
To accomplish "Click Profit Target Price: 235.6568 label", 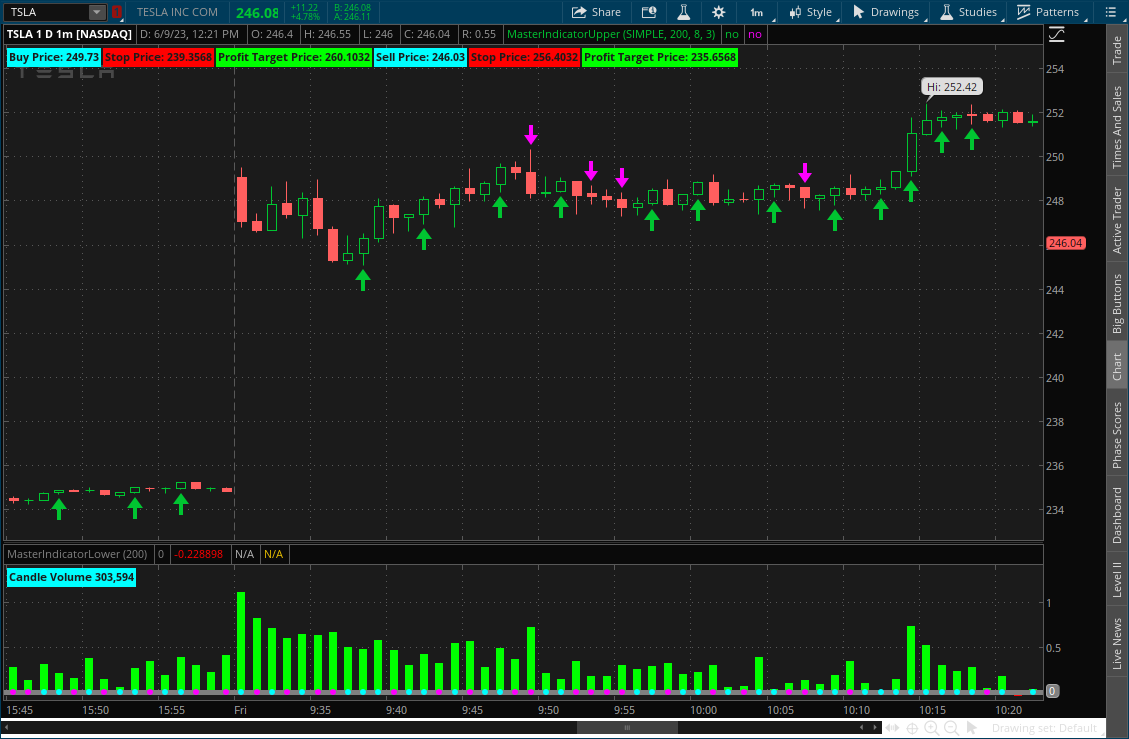I will point(660,58).
